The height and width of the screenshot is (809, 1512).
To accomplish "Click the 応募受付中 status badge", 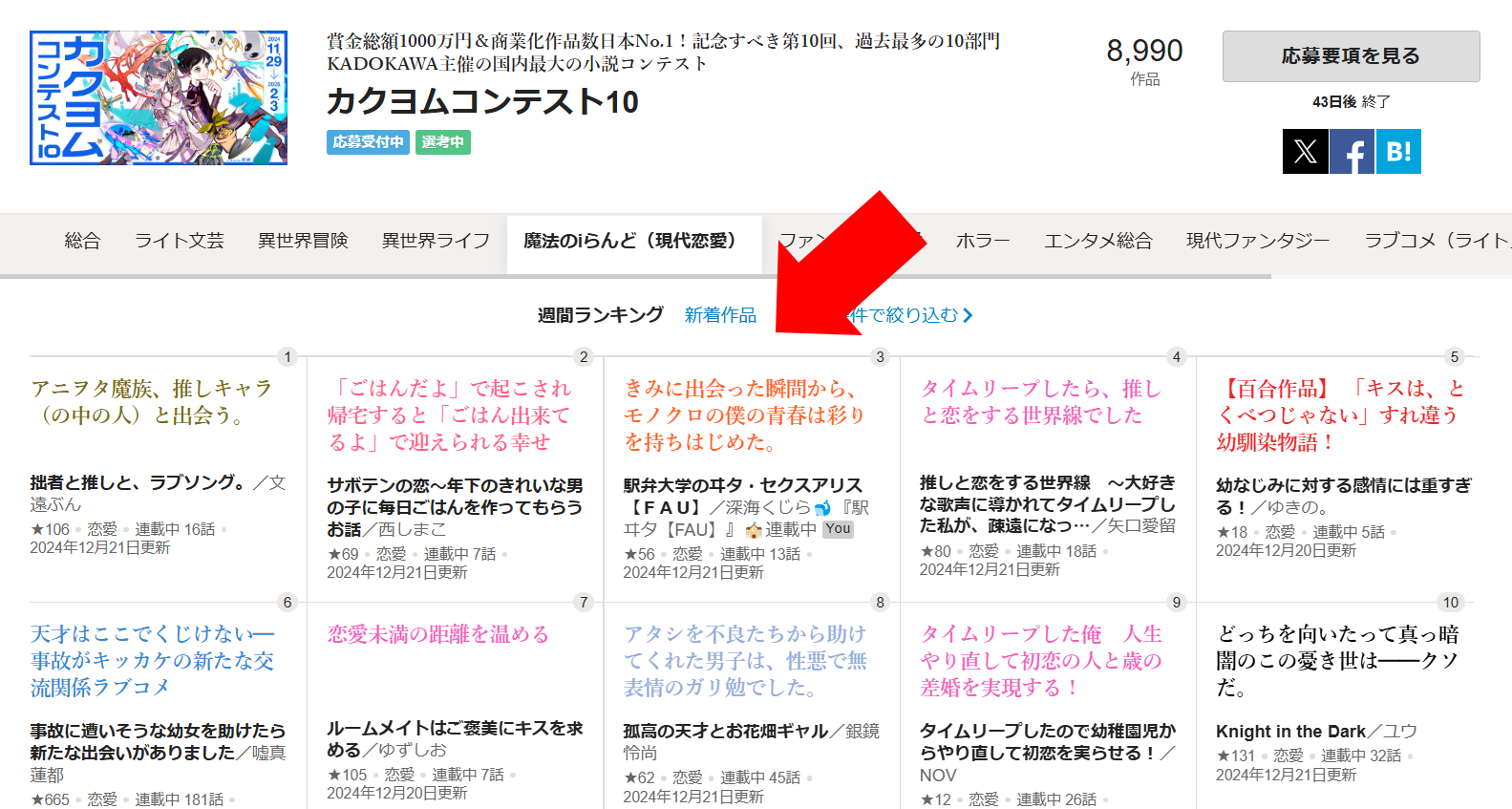I will click(368, 142).
